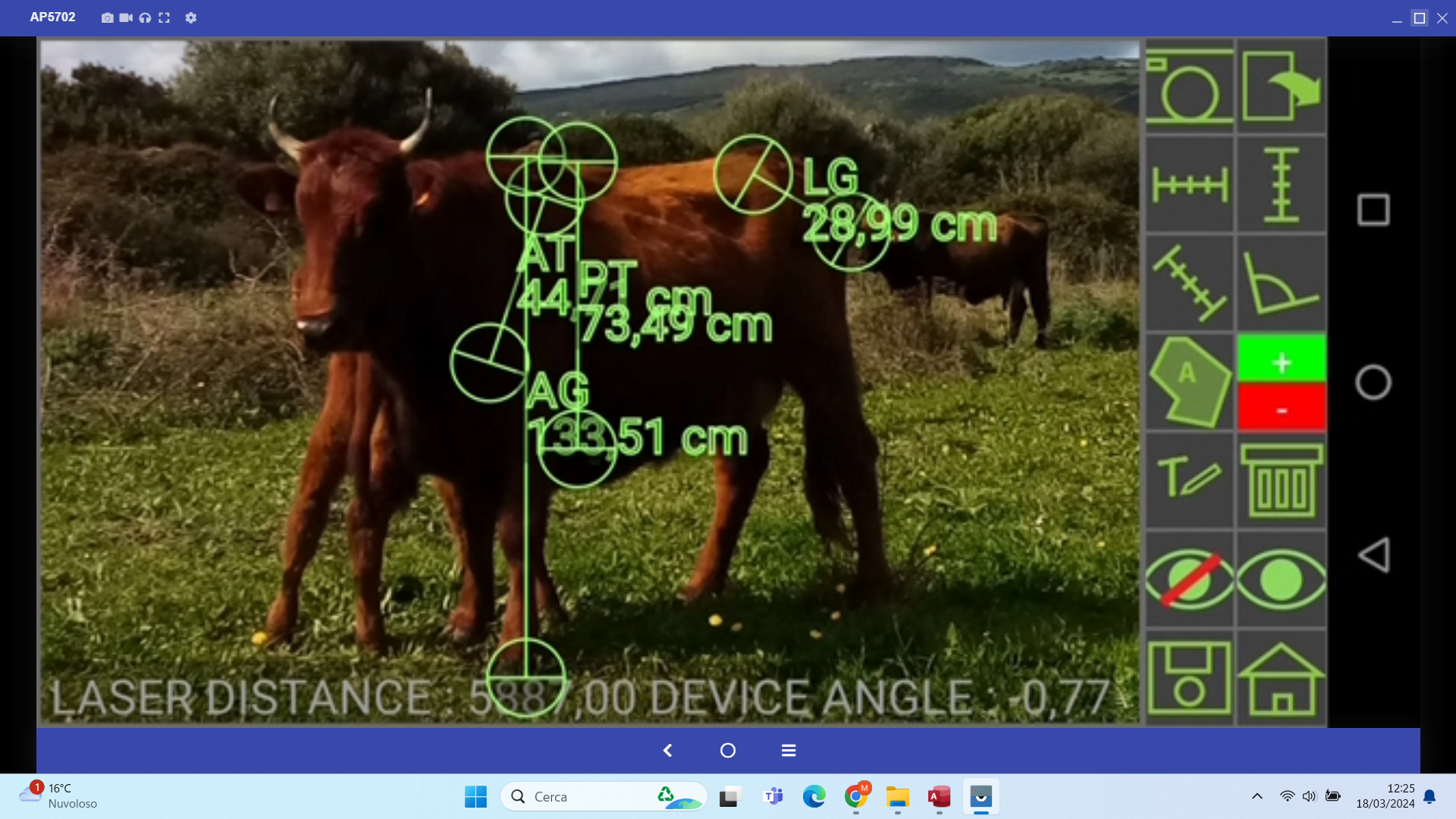Screen dimensions: 1456x819
Task: Activate the area polygon tool
Action: (x=1189, y=381)
